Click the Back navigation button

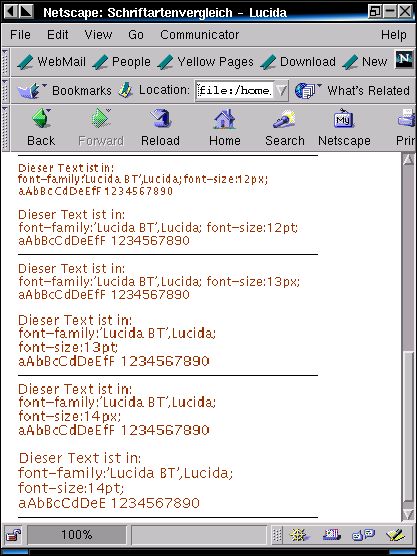(x=41, y=127)
